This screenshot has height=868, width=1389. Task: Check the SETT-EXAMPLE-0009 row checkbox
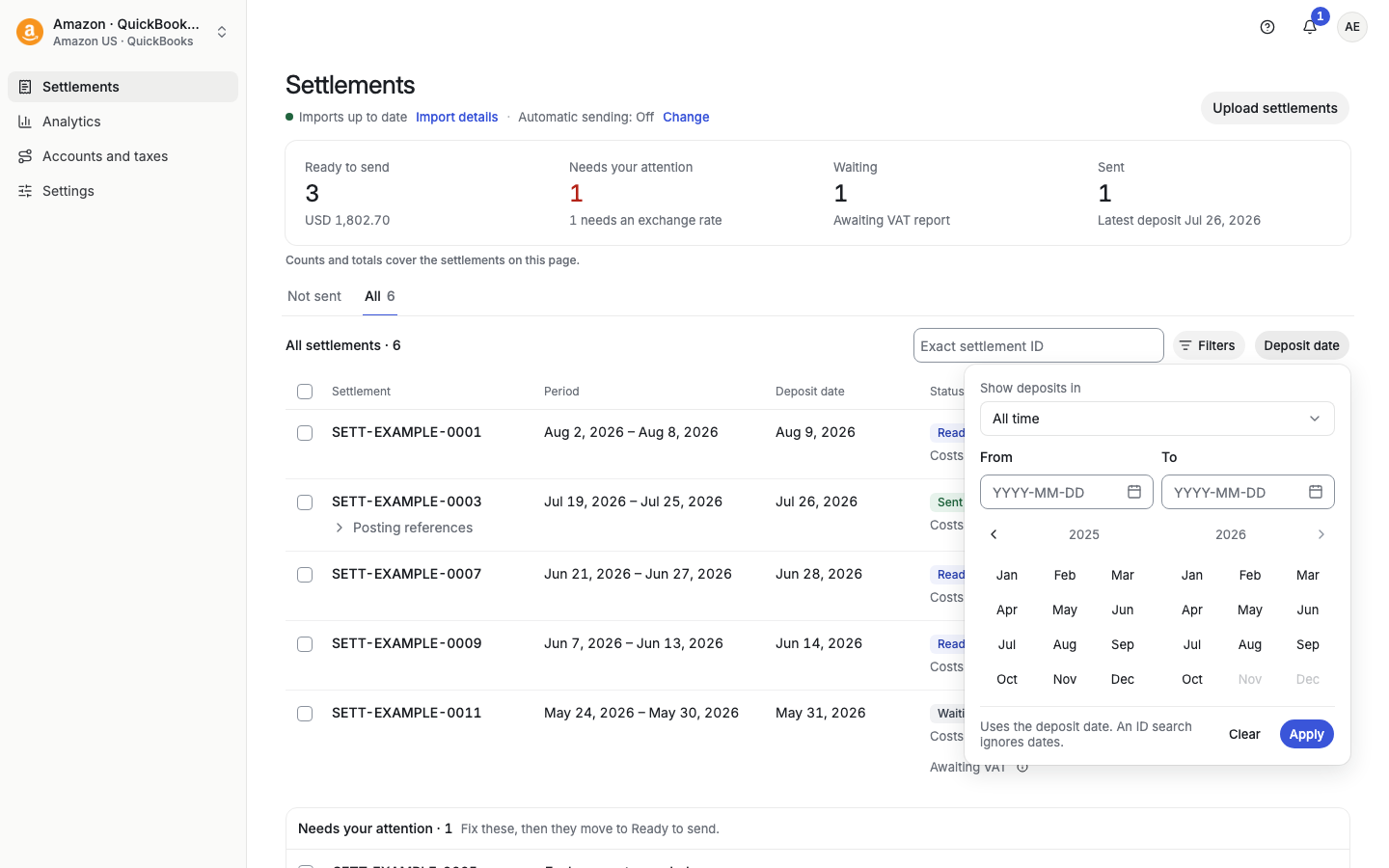305,644
